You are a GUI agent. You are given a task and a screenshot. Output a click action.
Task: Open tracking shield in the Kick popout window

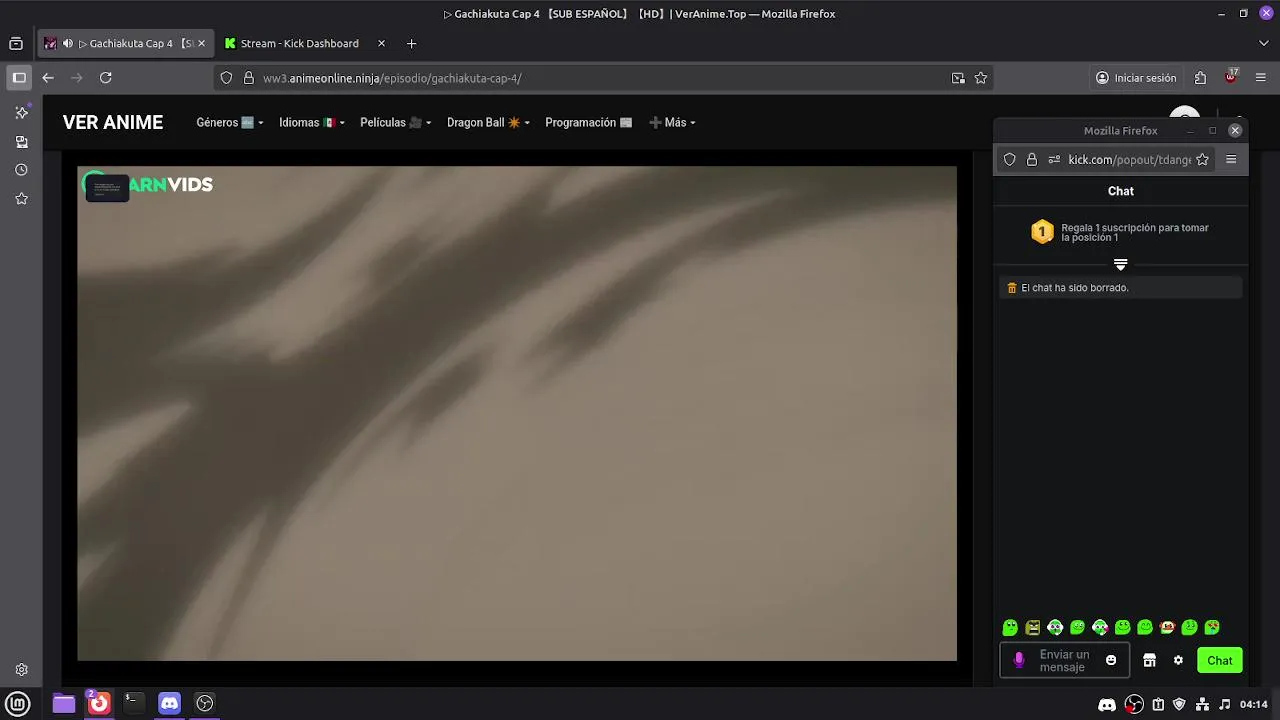coord(1010,159)
